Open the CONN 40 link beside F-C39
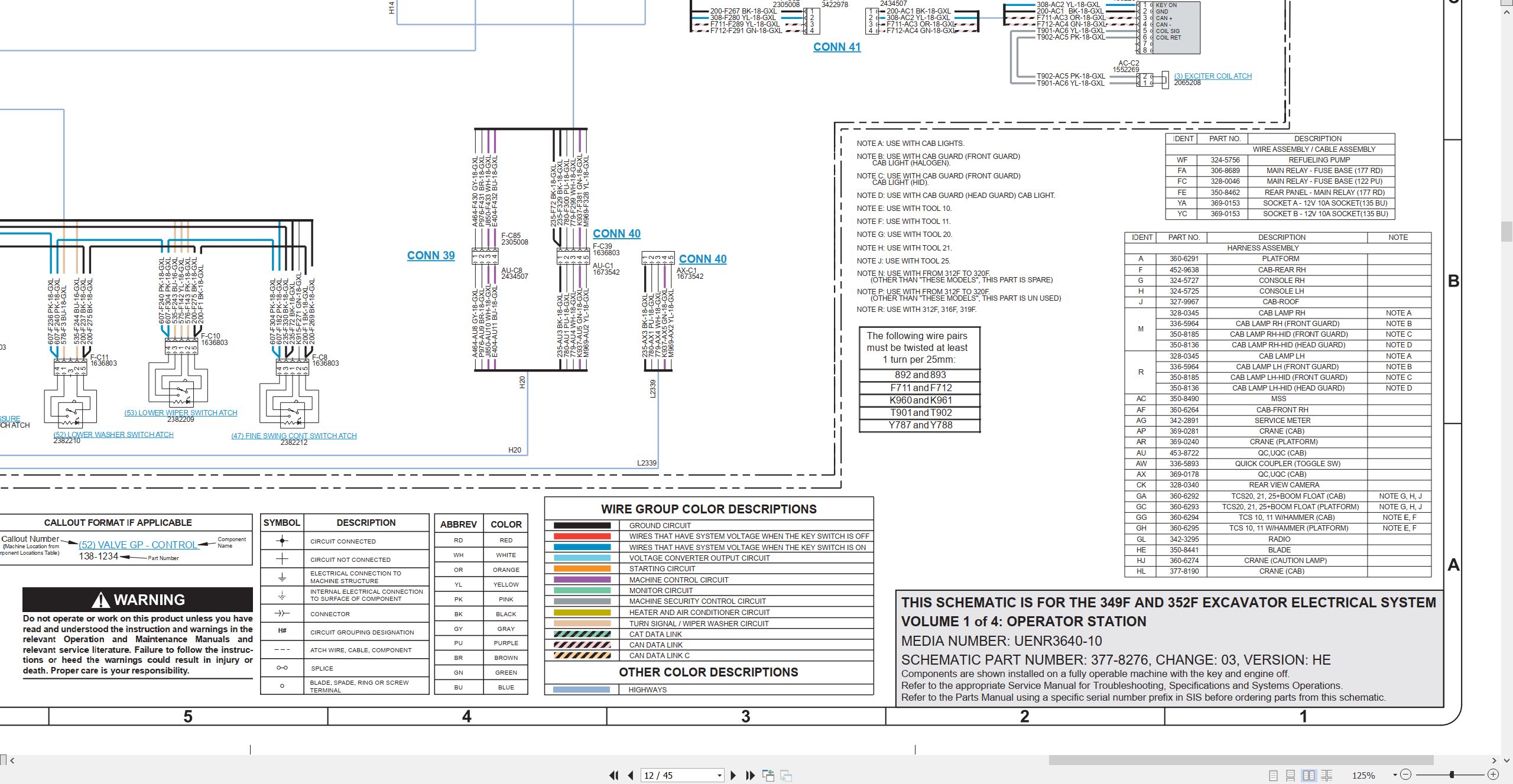 616,234
